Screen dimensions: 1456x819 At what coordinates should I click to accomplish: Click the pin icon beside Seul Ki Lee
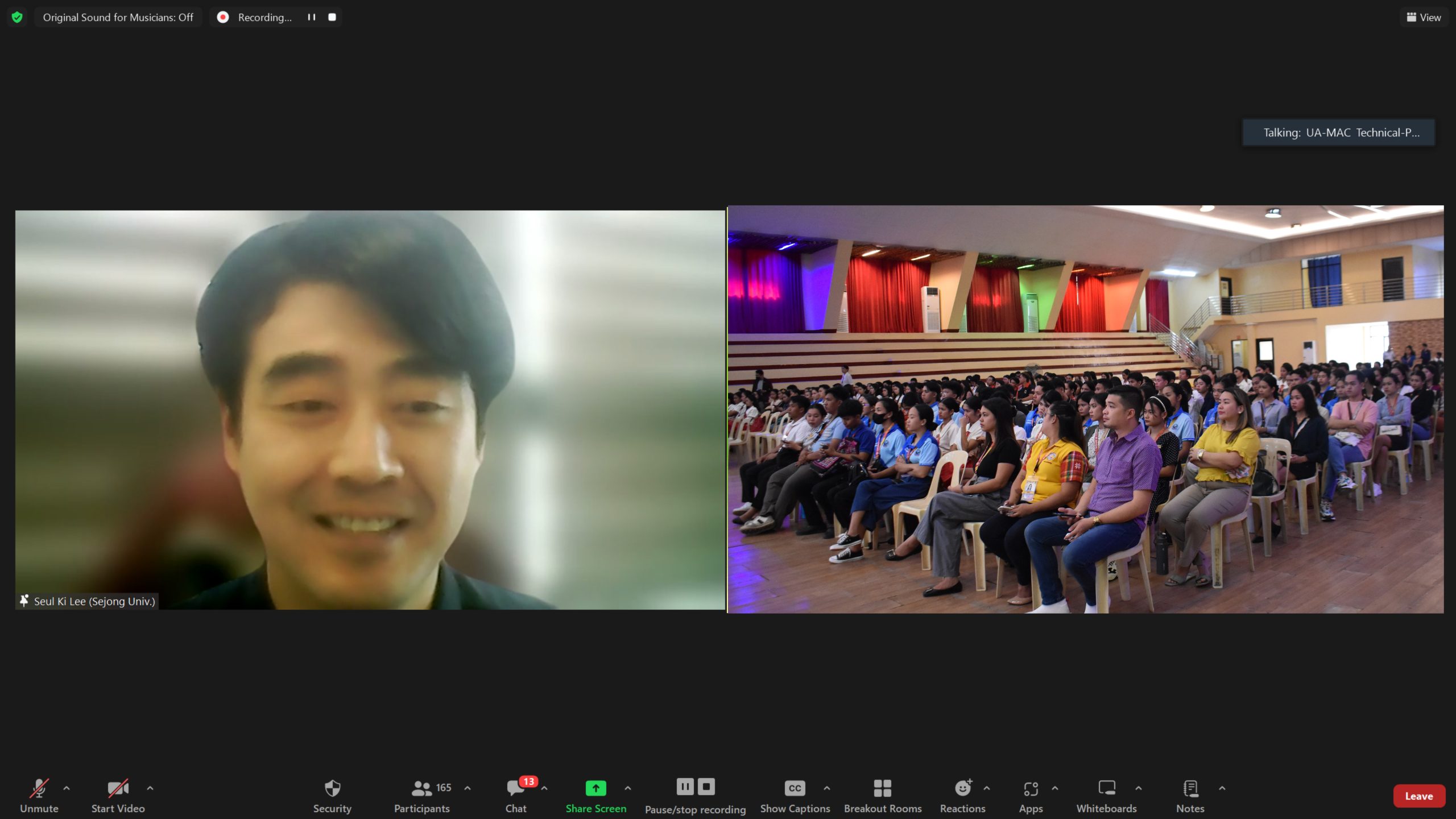[x=24, y=601]
